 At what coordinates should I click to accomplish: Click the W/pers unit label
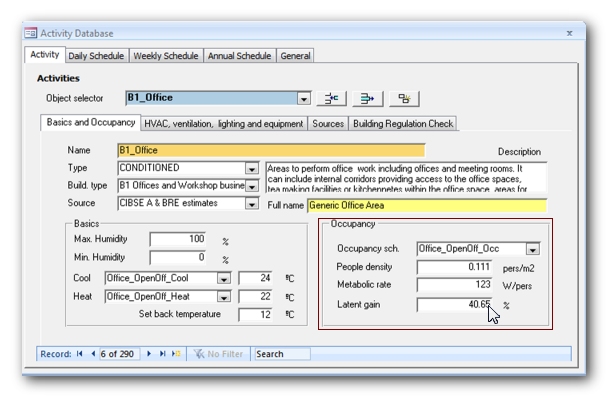[517, 286]
